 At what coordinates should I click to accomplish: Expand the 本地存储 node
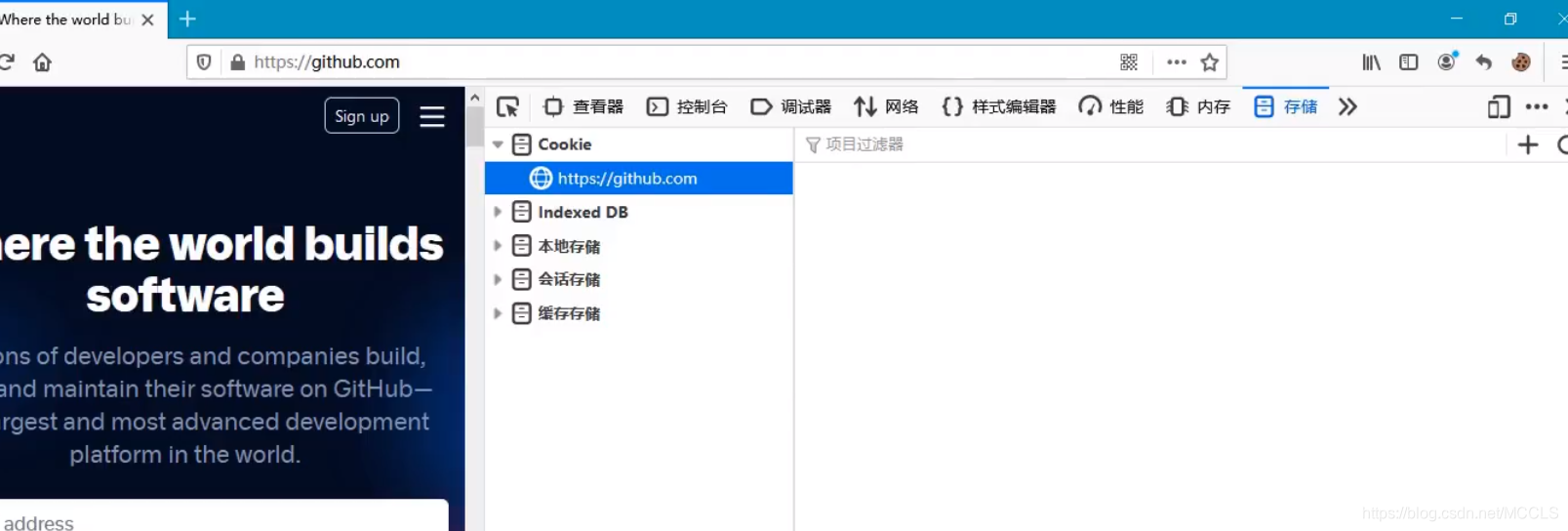pos(498,246)
